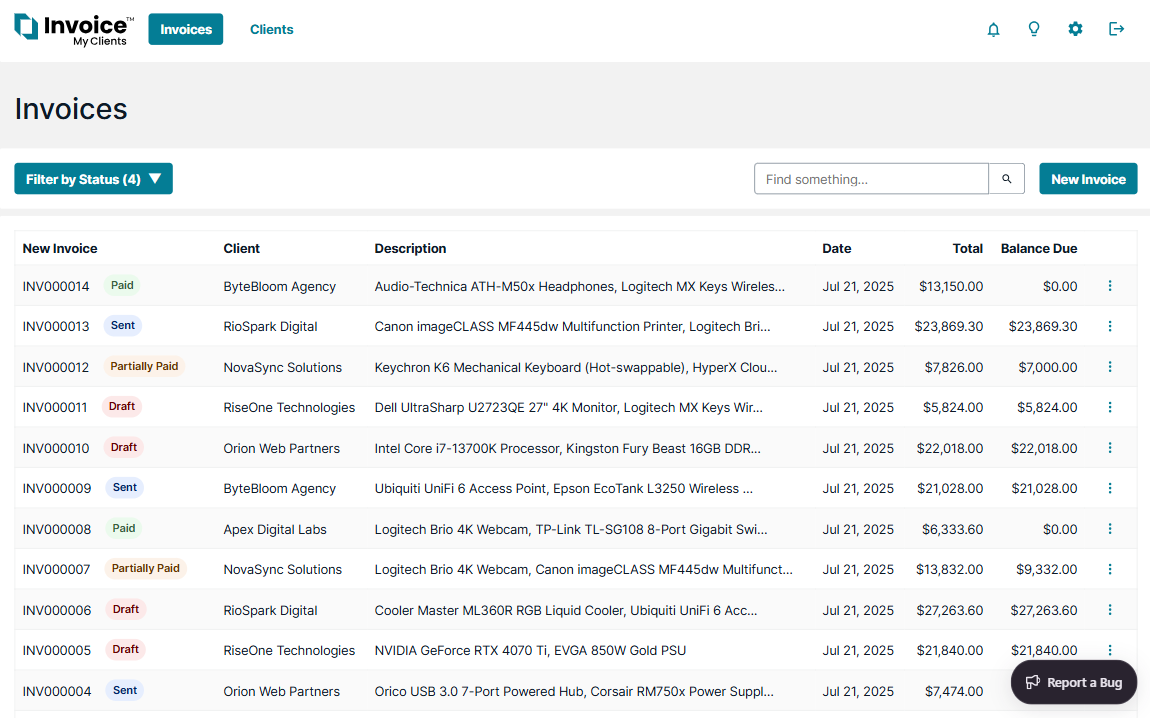
Task: Open invoice INV000013
Action: pyautogui.click(x=56, y=326)
